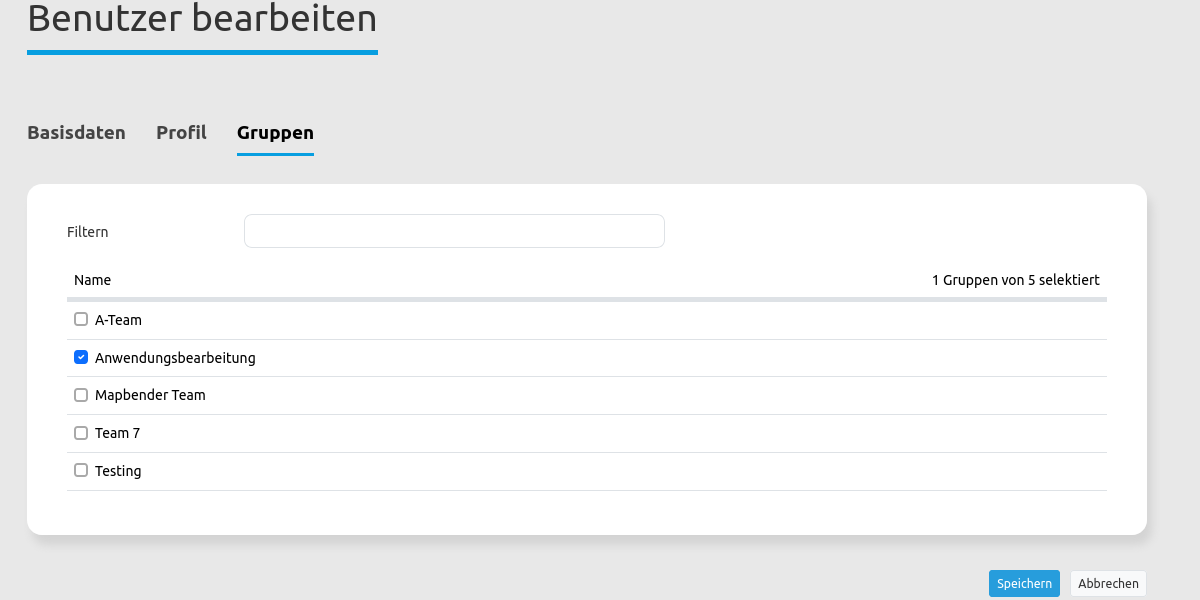Click the Team 7 row label

[117, 433]
